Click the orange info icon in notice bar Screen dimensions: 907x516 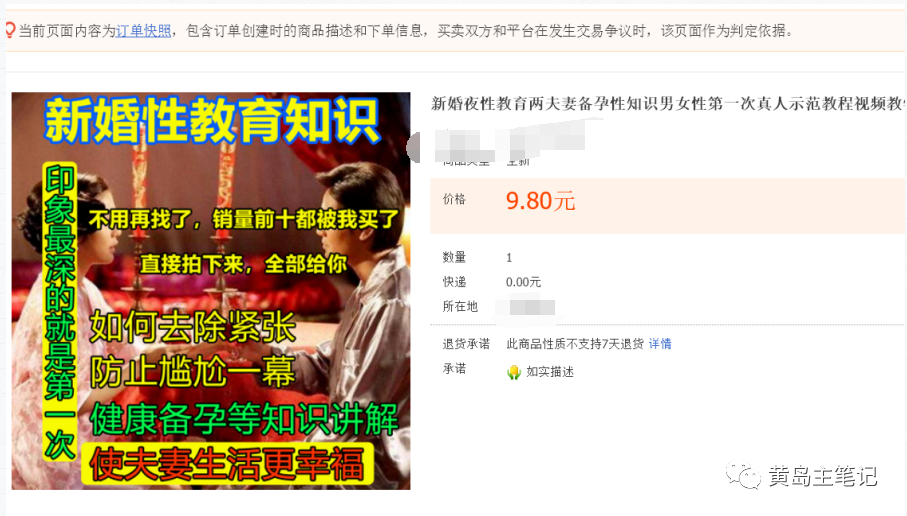[x=10, y=30]
